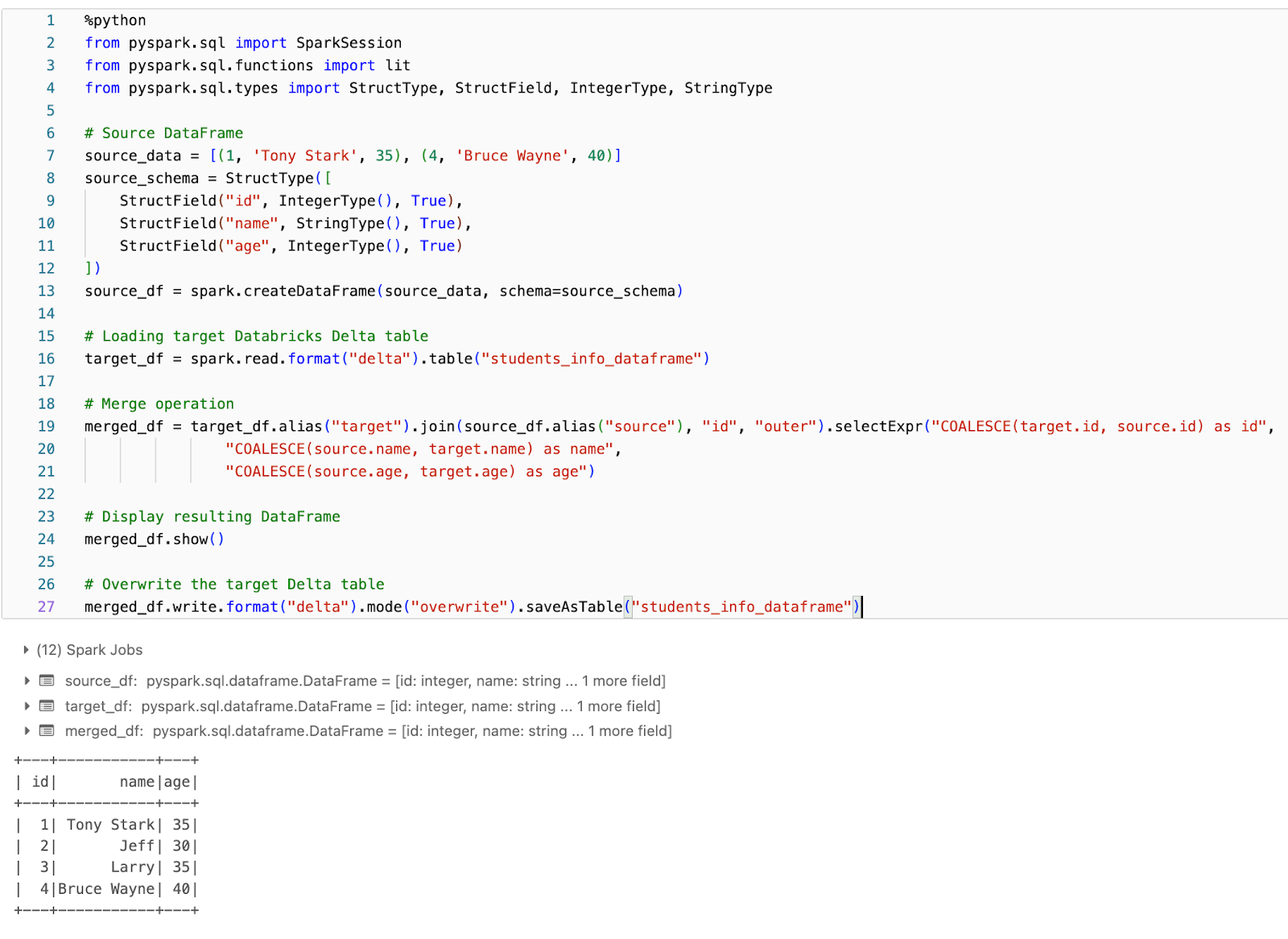Expand the source_df DataFrame schema
This screenshot has height=939, width=1288.
tap(27, 680)
